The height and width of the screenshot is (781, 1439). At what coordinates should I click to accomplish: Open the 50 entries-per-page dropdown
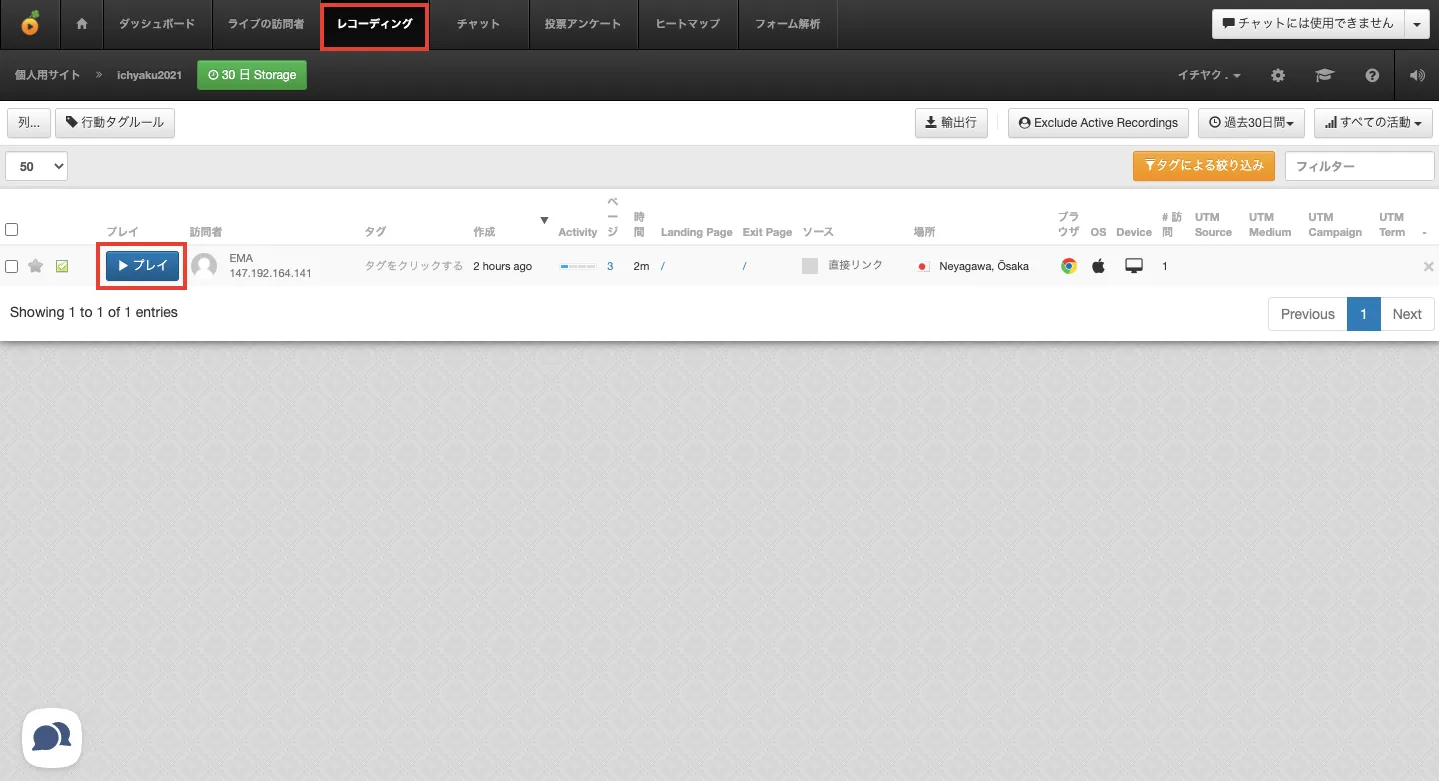37,166
